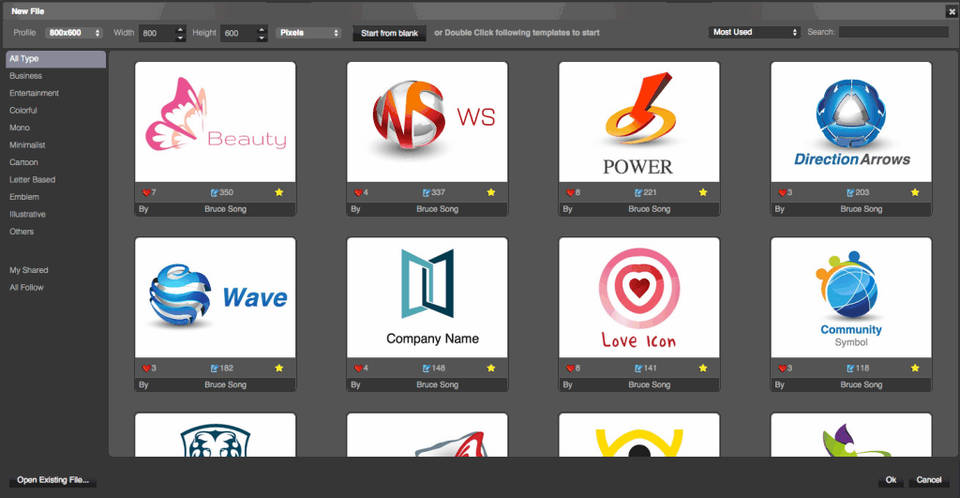Select the Love Icon template thumbnail
The height and width of the screenshot is (498, 960).
coord(639,297)
